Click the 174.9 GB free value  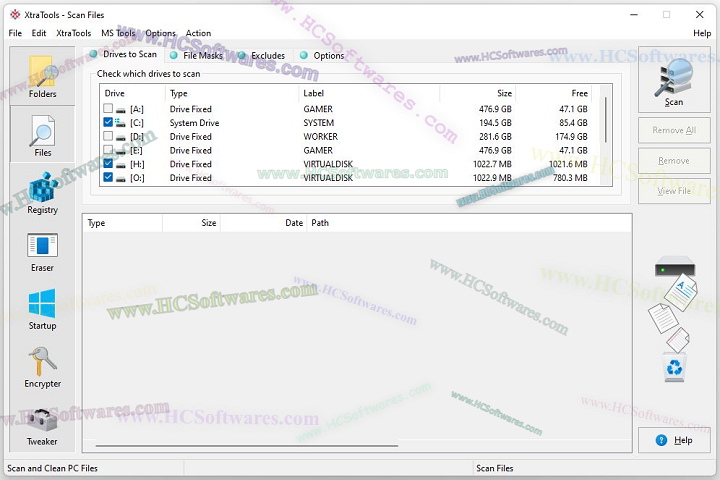tap(571, 136)
